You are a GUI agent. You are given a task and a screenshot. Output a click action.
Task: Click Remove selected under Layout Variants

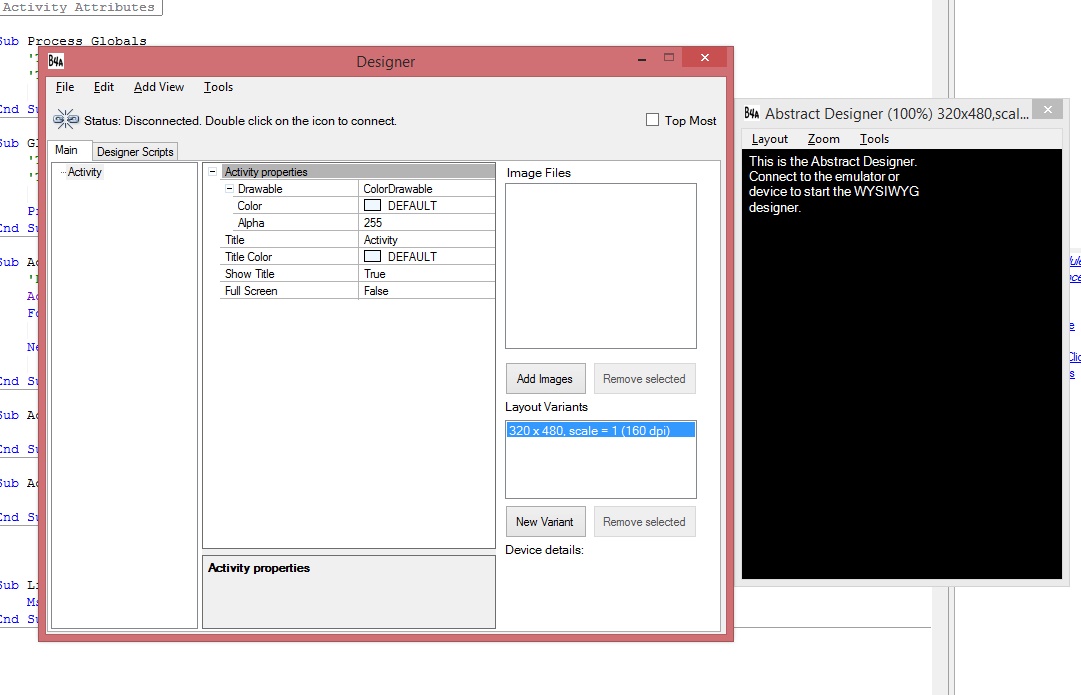(644, 522)
